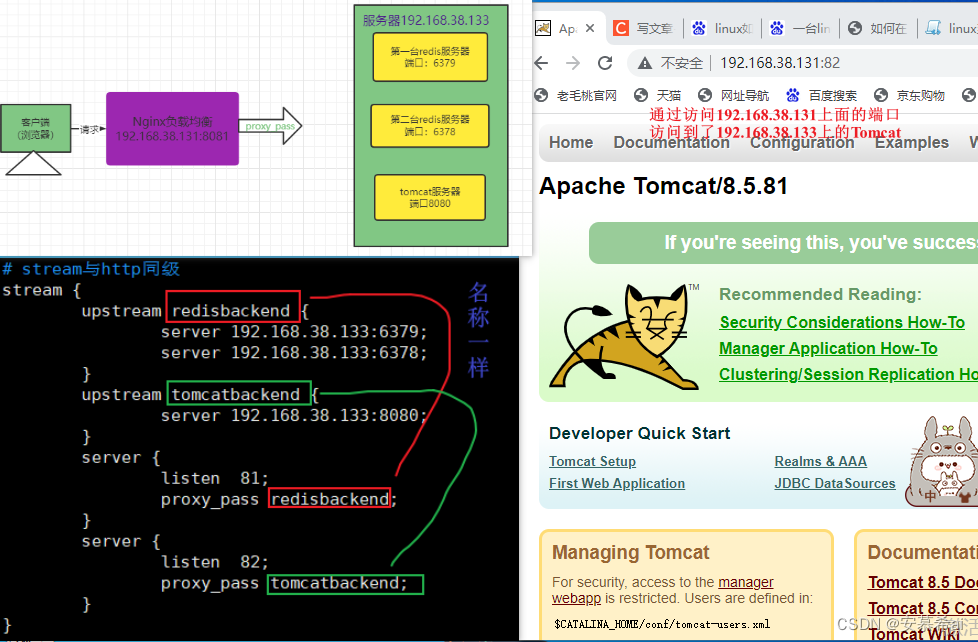Click the not-secure warning triangle icon
978x642 pixels.
(x=645, y=63)
